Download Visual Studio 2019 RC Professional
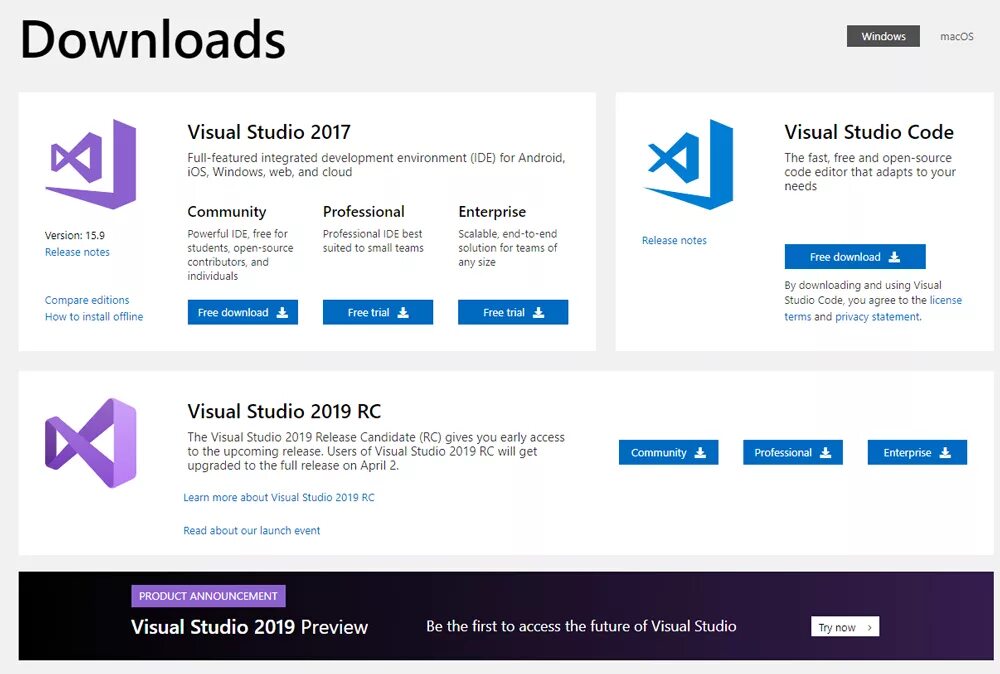The image size is (1000, 674). 793,453
